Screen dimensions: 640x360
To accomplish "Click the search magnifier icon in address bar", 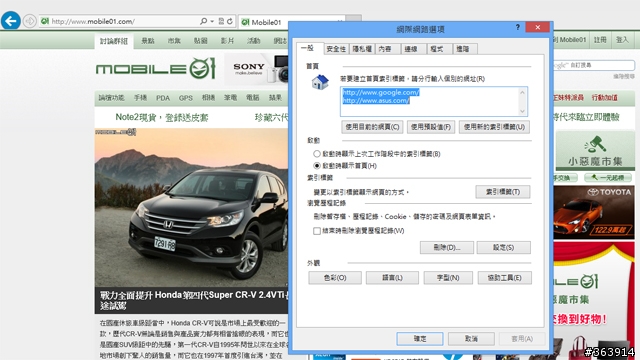I will (x=203, y=21).
